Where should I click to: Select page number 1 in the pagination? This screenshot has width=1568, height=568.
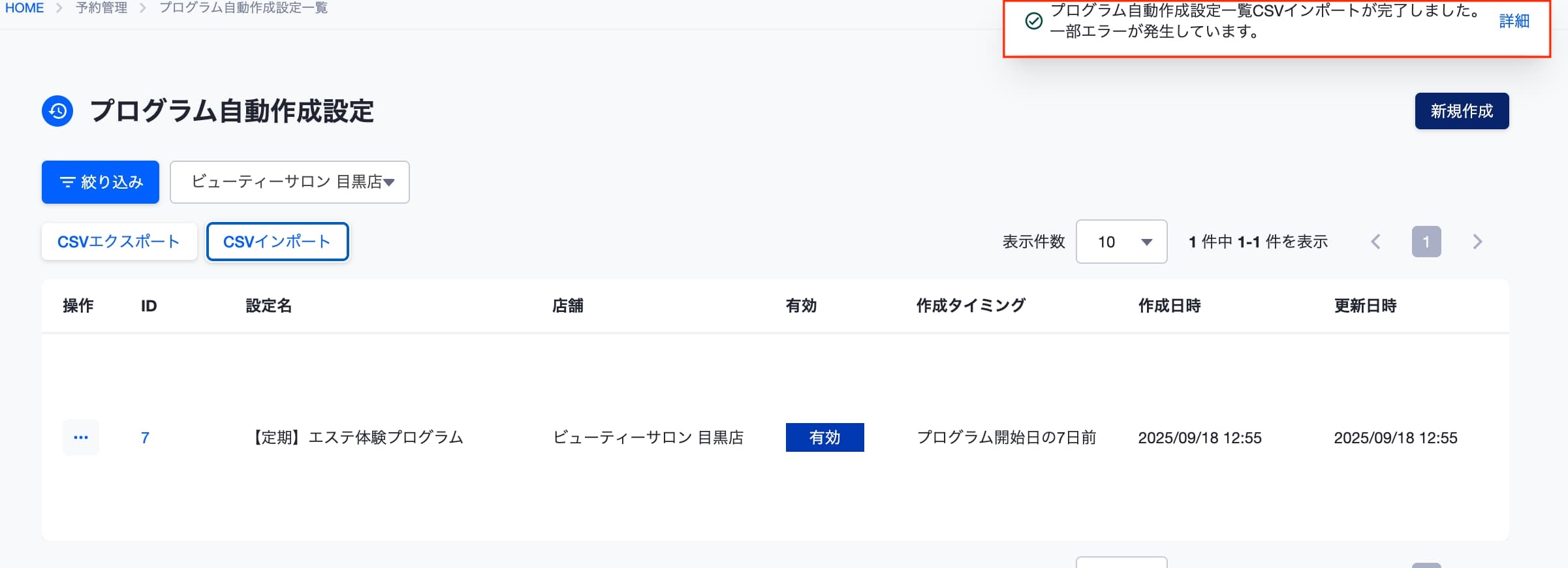coord(1426,242)
